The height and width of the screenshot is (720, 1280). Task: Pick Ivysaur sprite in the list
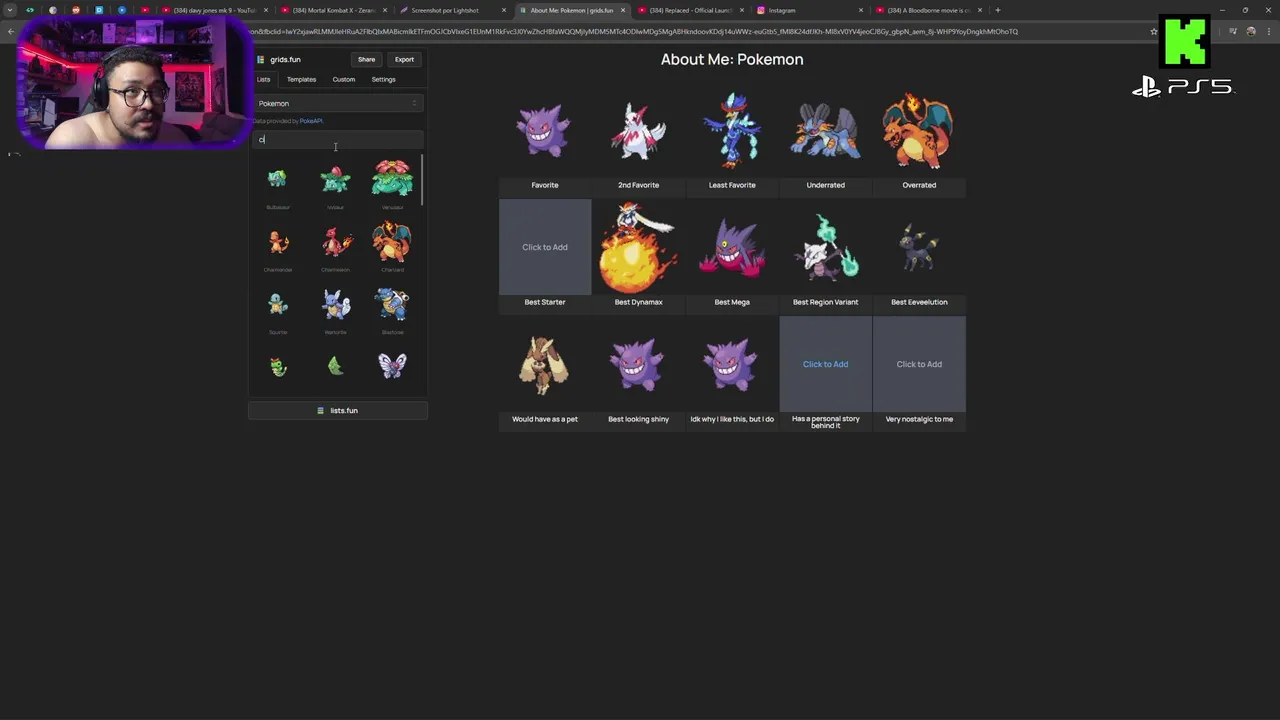pyautogui.click(x=335, y=180)
